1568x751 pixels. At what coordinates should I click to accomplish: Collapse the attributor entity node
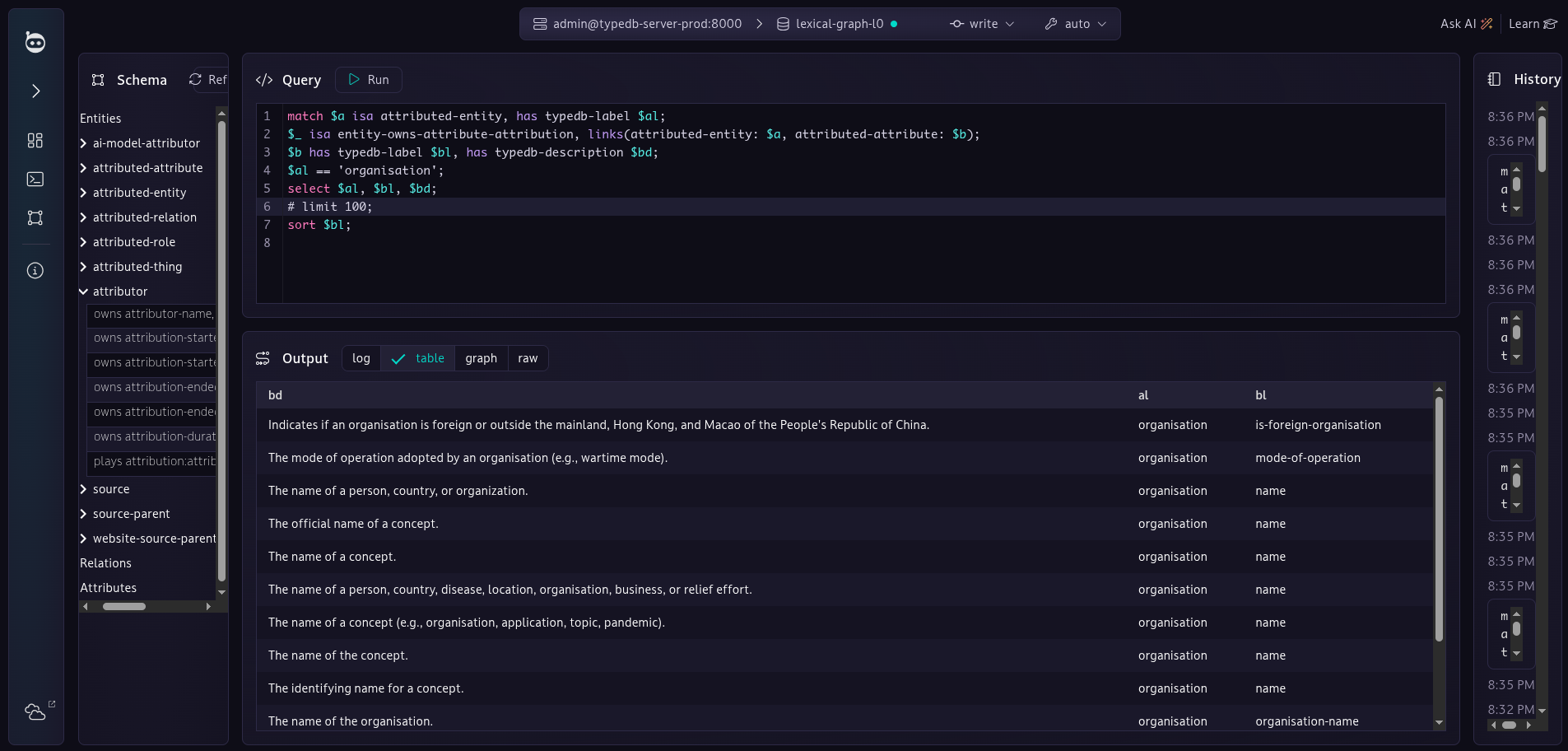pyautogui.click(x=83, y=292)
